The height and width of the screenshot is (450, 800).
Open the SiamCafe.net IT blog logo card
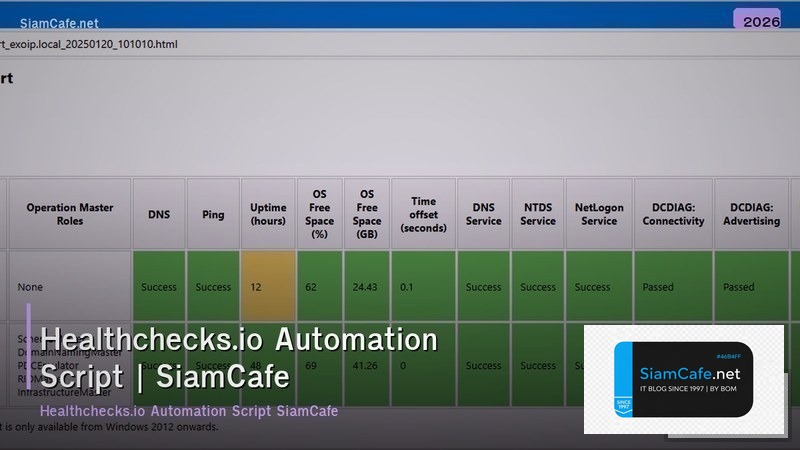pos(684,379)
